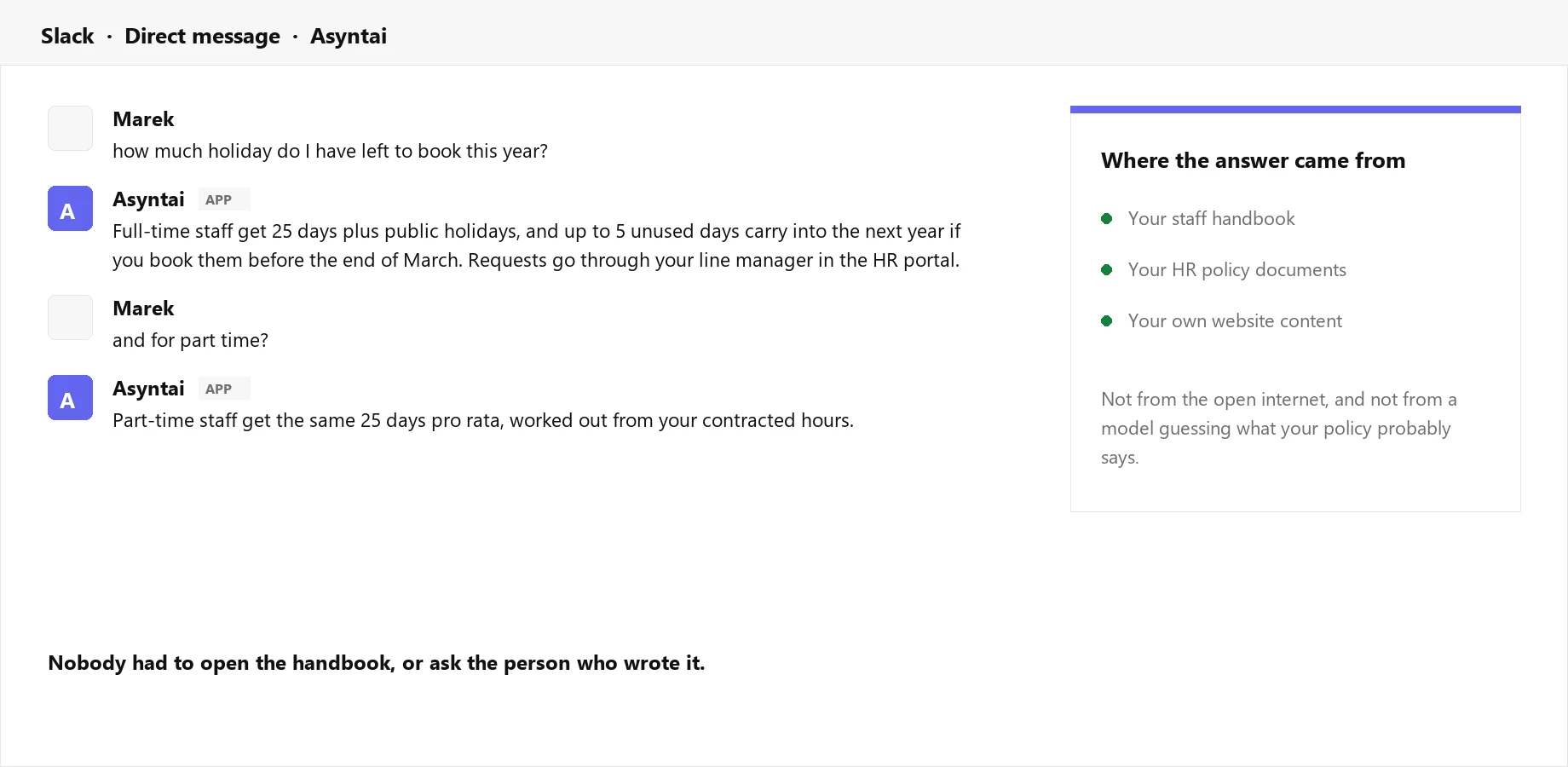
Task: Click the heading 'Where the answer came from'
Action: [1253, 160]
